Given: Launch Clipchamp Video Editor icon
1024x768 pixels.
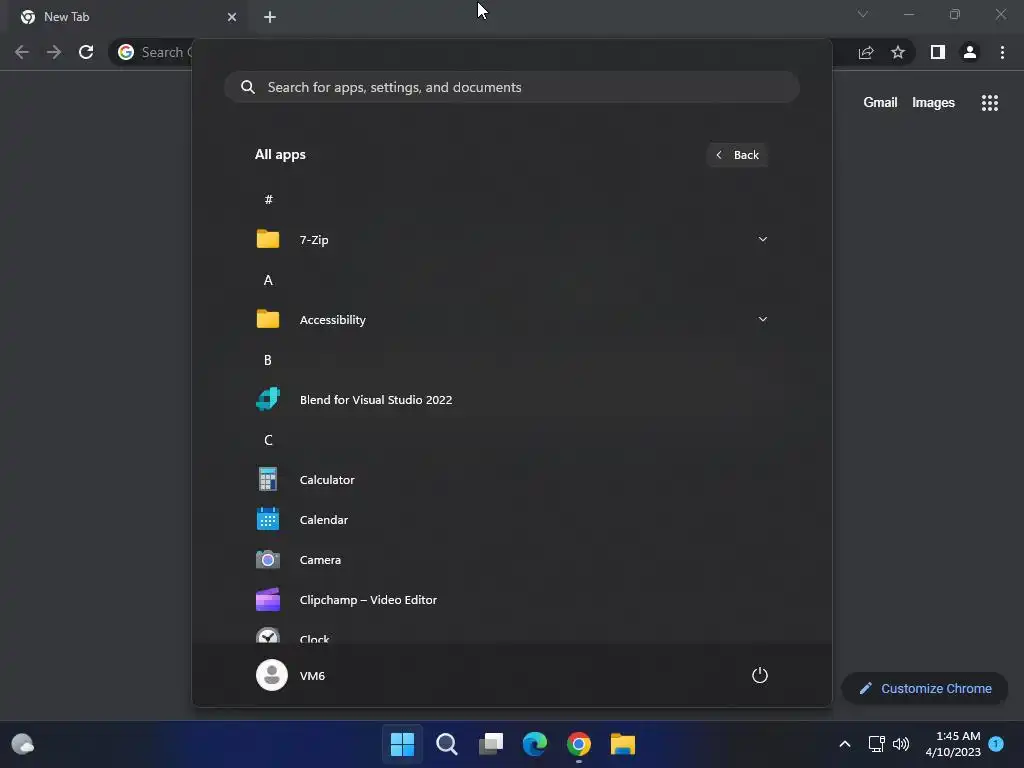Looking at the screenshot, I should click(268, 600).
